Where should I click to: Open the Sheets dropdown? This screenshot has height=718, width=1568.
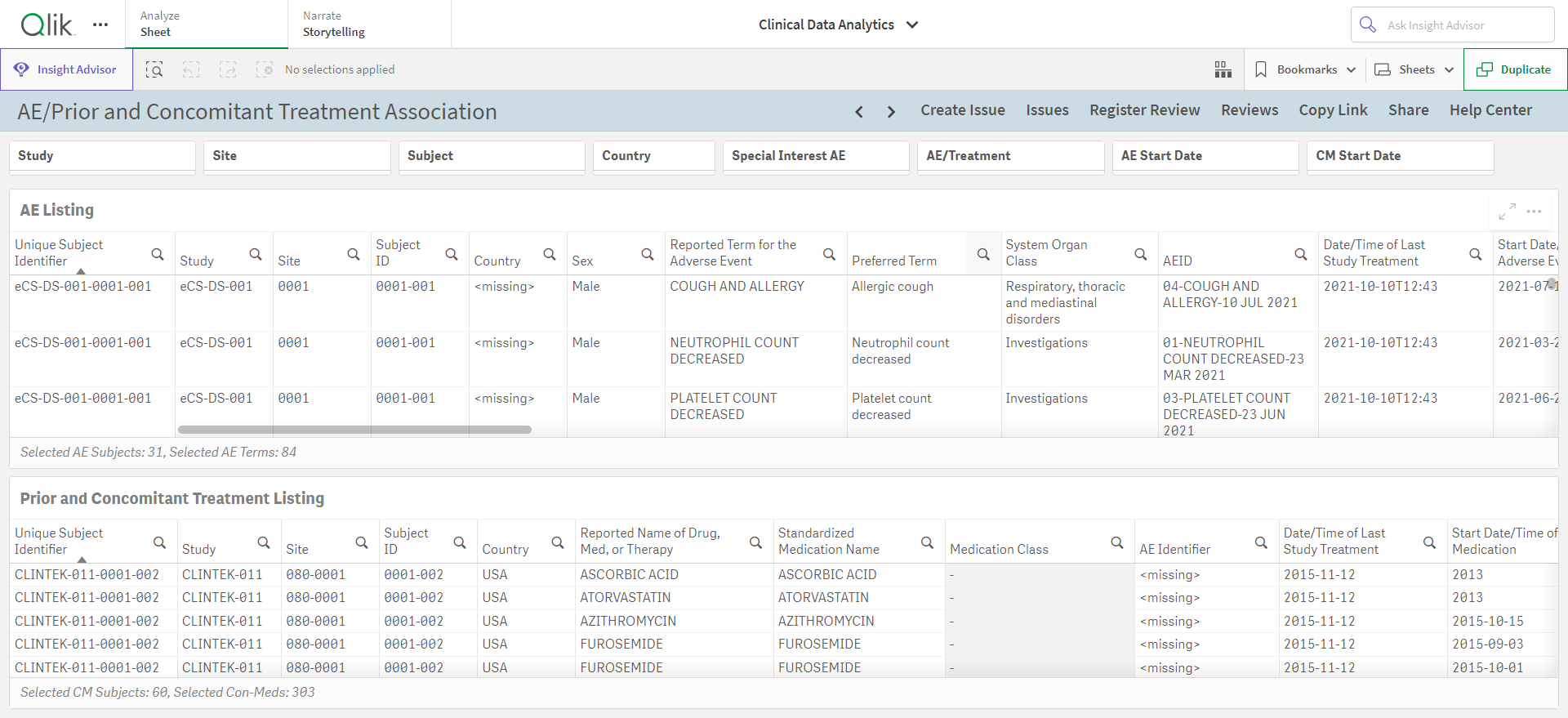(1414, 69)
